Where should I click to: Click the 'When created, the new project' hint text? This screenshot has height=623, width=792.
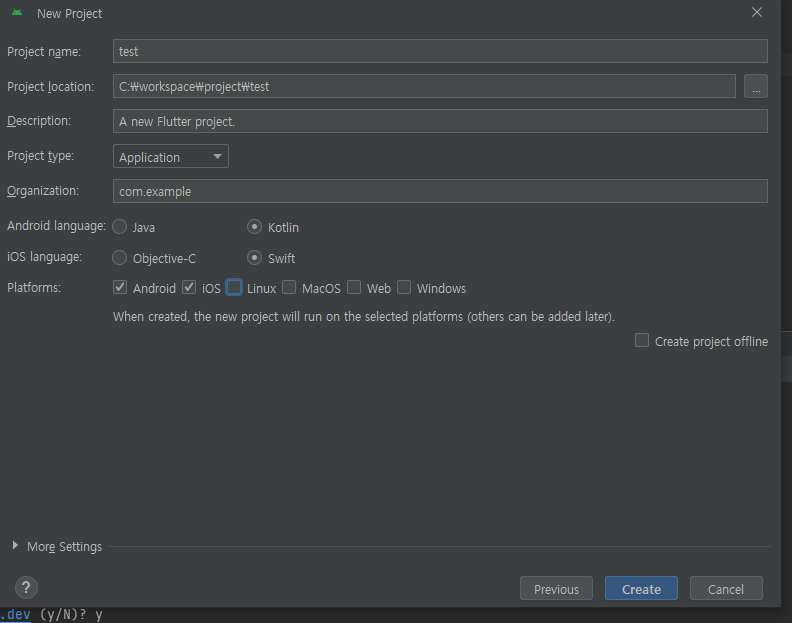364,317
